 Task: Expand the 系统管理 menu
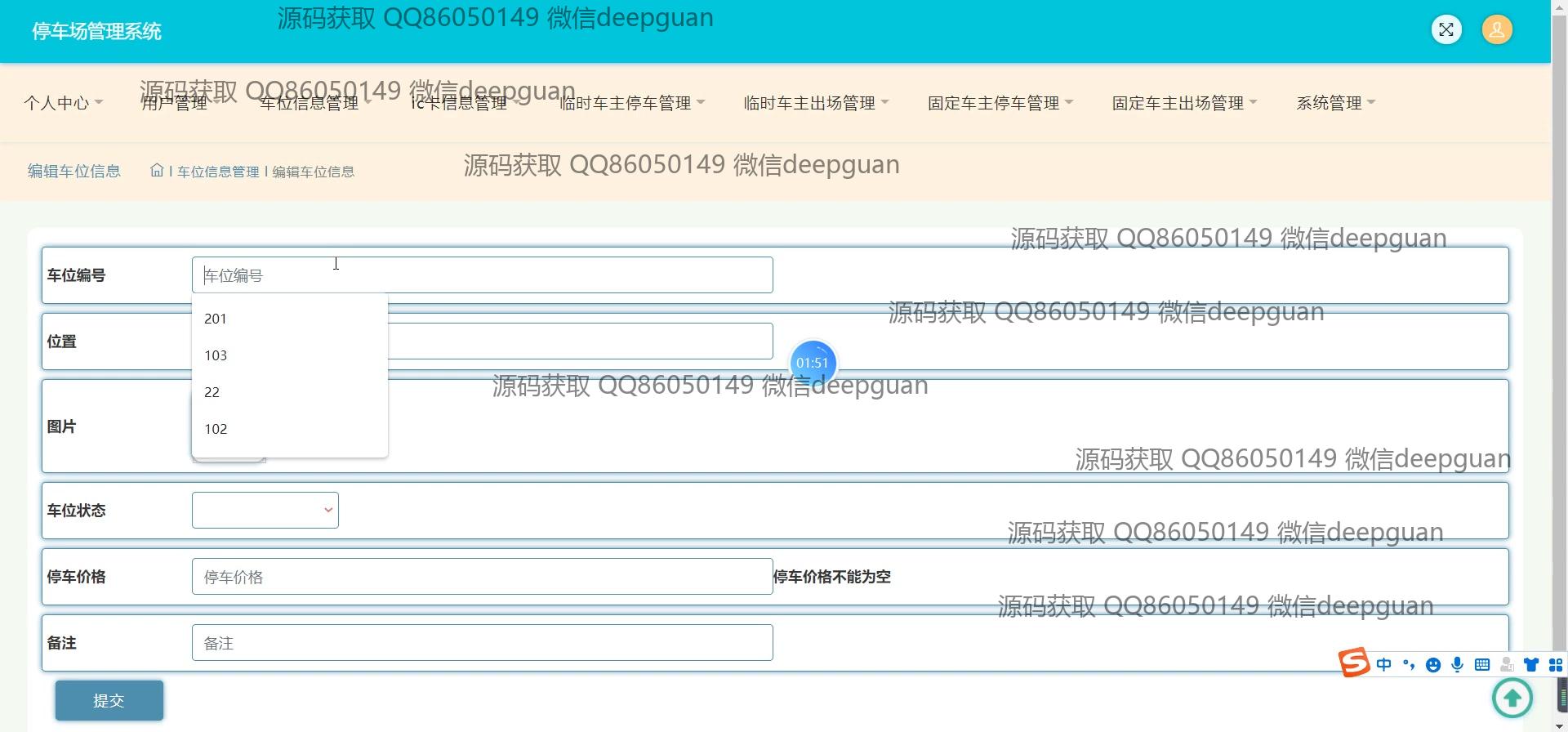[1335, 103]
